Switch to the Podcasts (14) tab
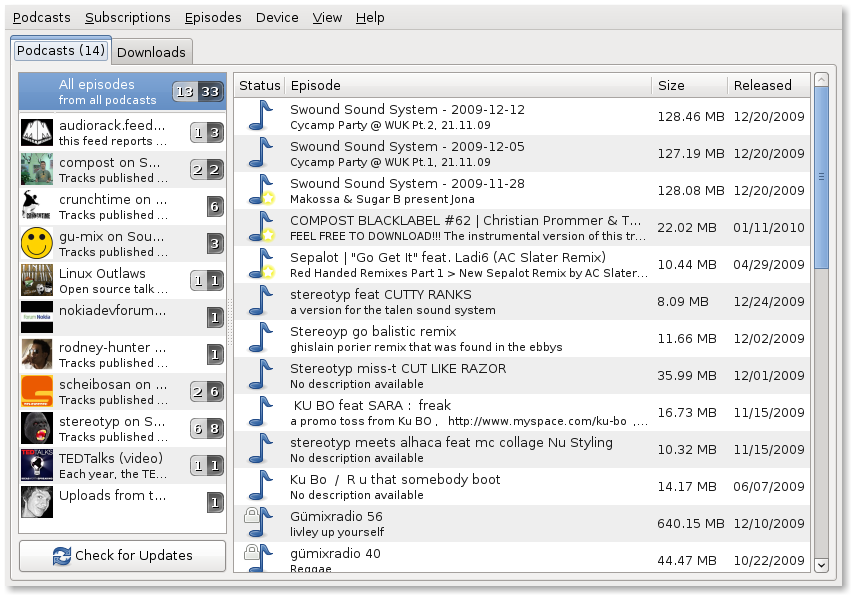 coord(61,50)
